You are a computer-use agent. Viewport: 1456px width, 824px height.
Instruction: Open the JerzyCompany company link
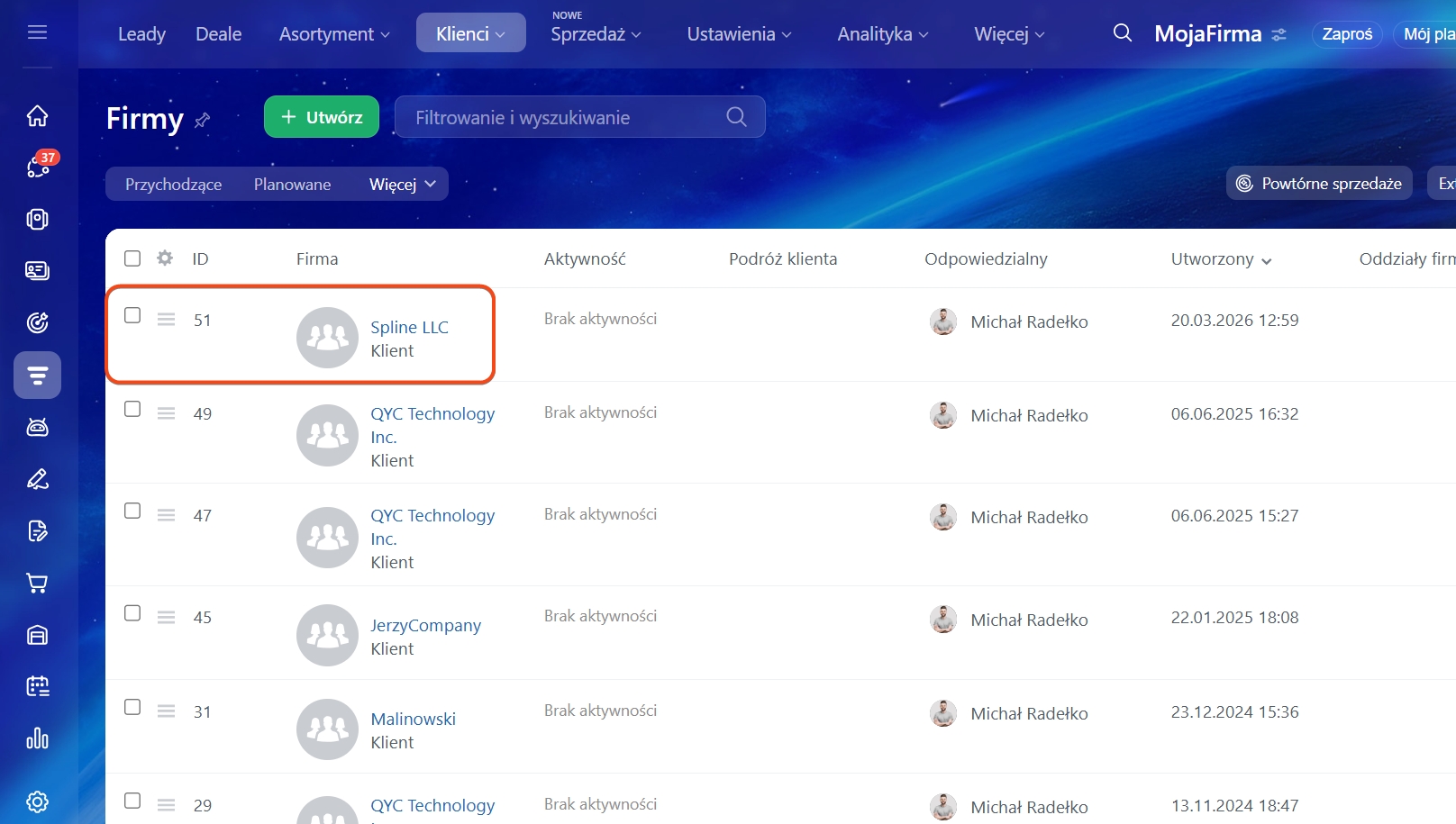[425, 625]
